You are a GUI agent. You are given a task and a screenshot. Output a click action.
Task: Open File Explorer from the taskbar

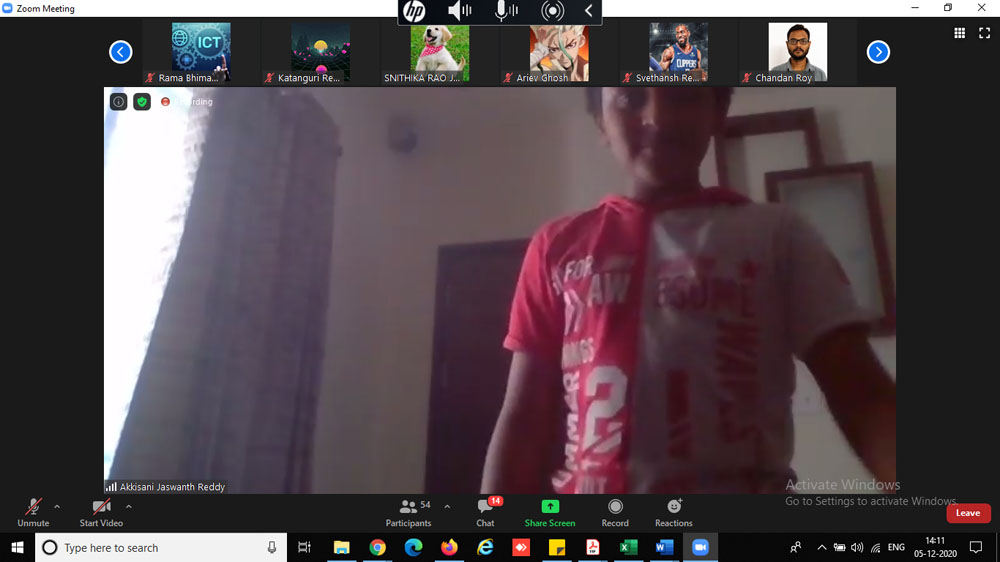341,547
